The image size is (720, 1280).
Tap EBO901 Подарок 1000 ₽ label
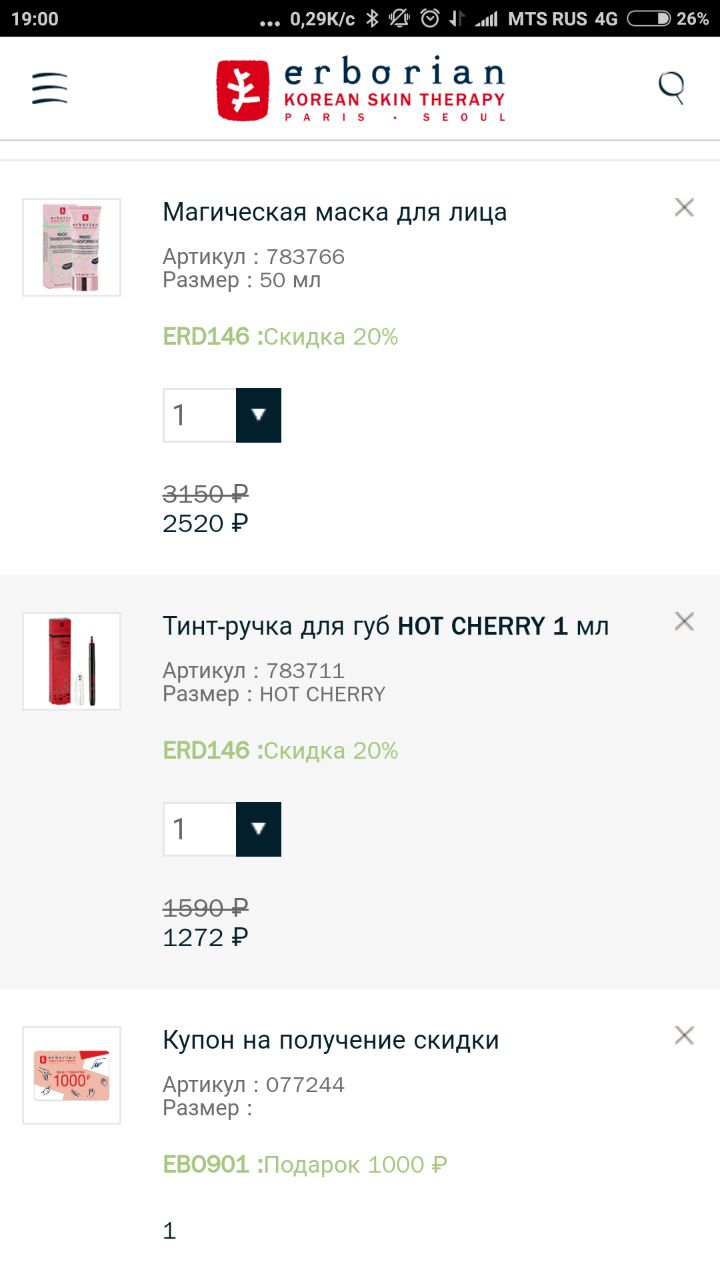pyautogui.click(x=304, y=1165)
